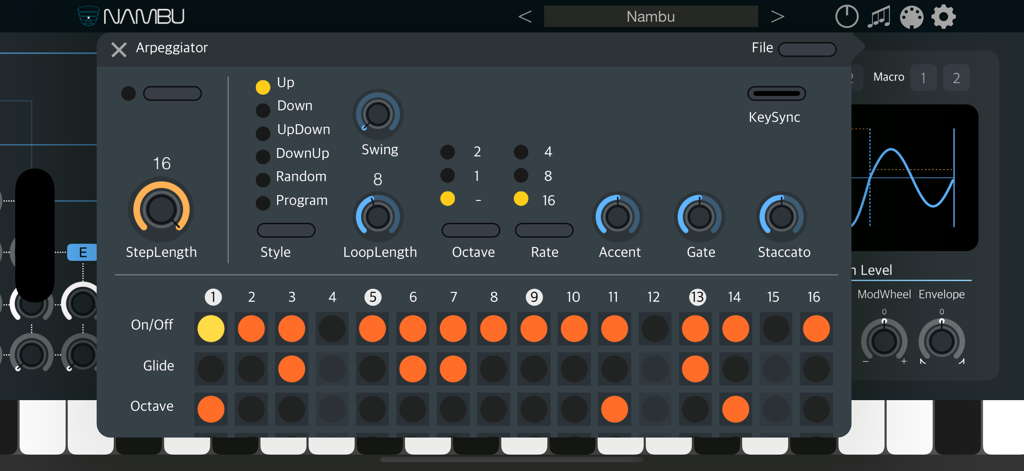Click the blue E button on left
1024x471 pixels.
click(83, 252)
